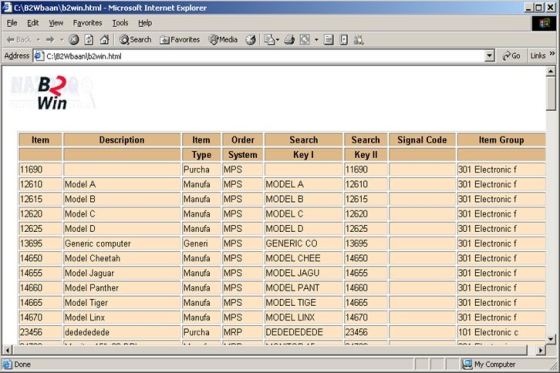
Task: Open the View menu
Action: [56, 23]
